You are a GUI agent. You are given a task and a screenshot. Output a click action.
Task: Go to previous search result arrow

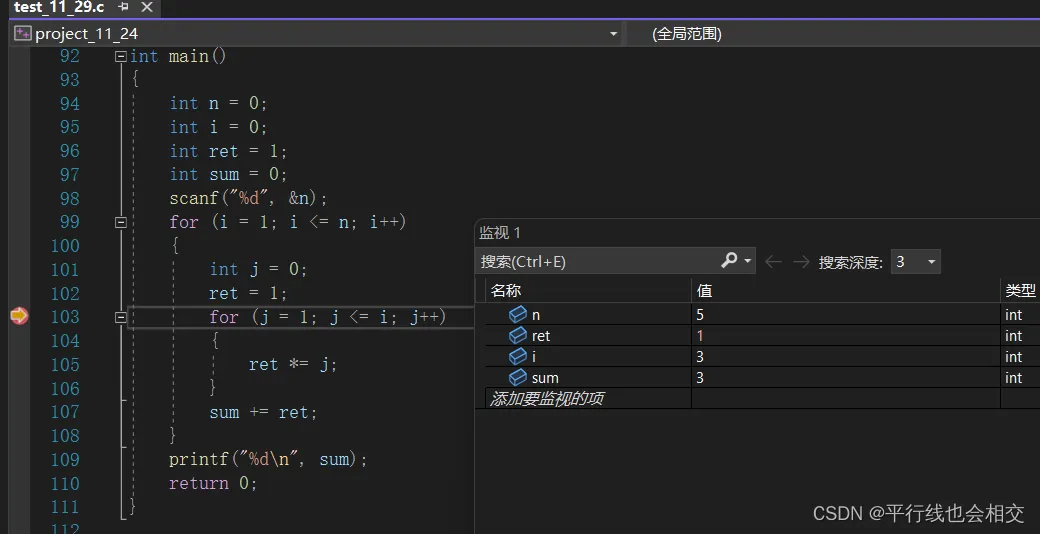[773, 261]
